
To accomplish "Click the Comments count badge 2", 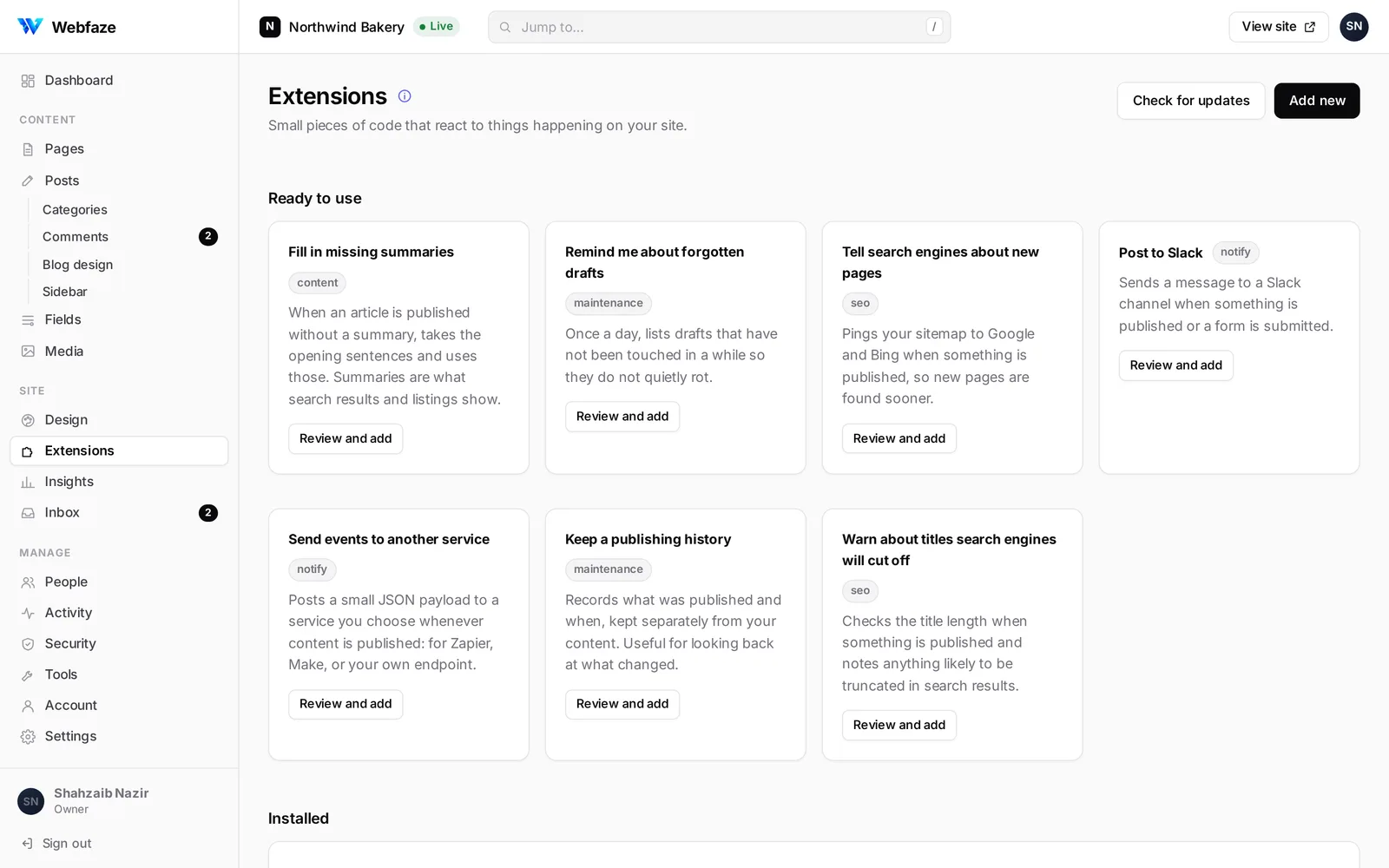I will (x=208, y=237).
